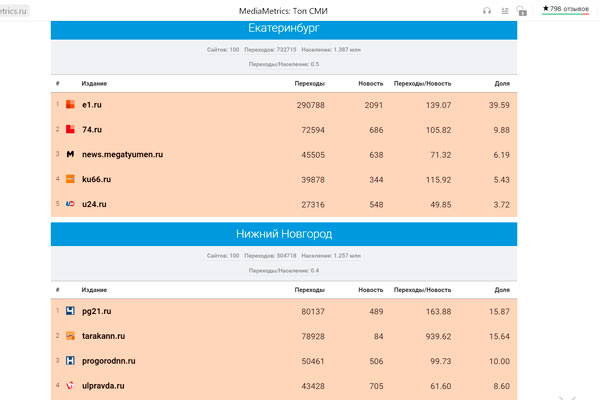Click the progorodnn.ru favicon
Viewport: 600px width, 400px height.
pyautogui.click(x=70, y=361)
